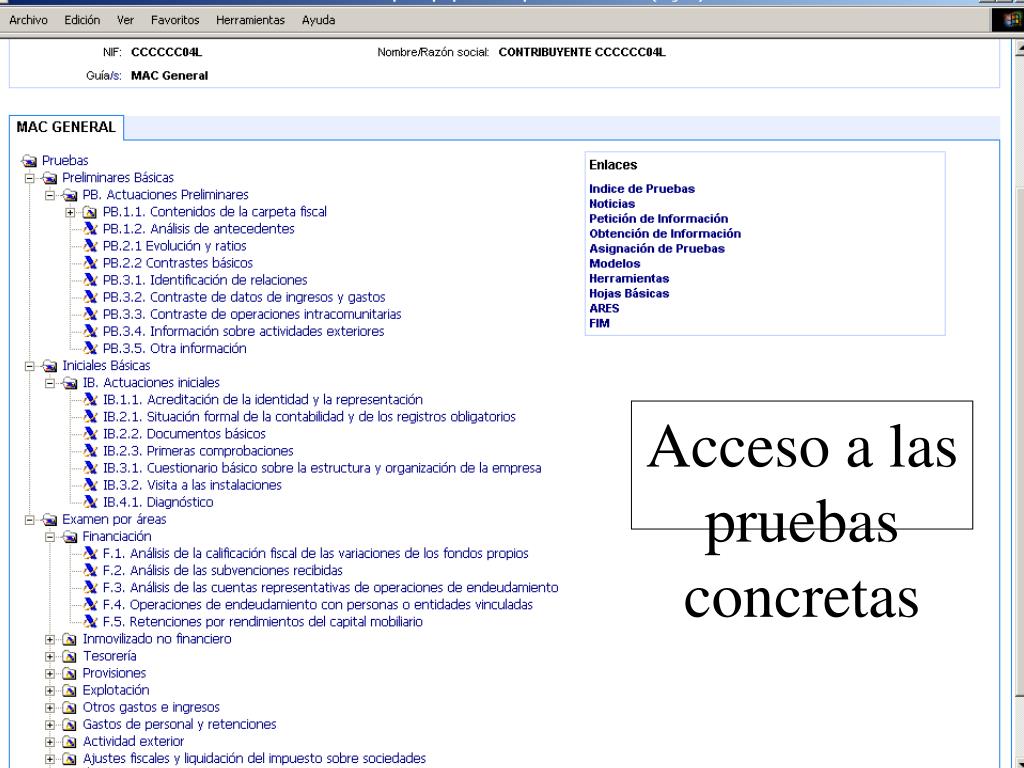Click the icon beside F.4. Operaciones de endeudamiento

(91, 605)
